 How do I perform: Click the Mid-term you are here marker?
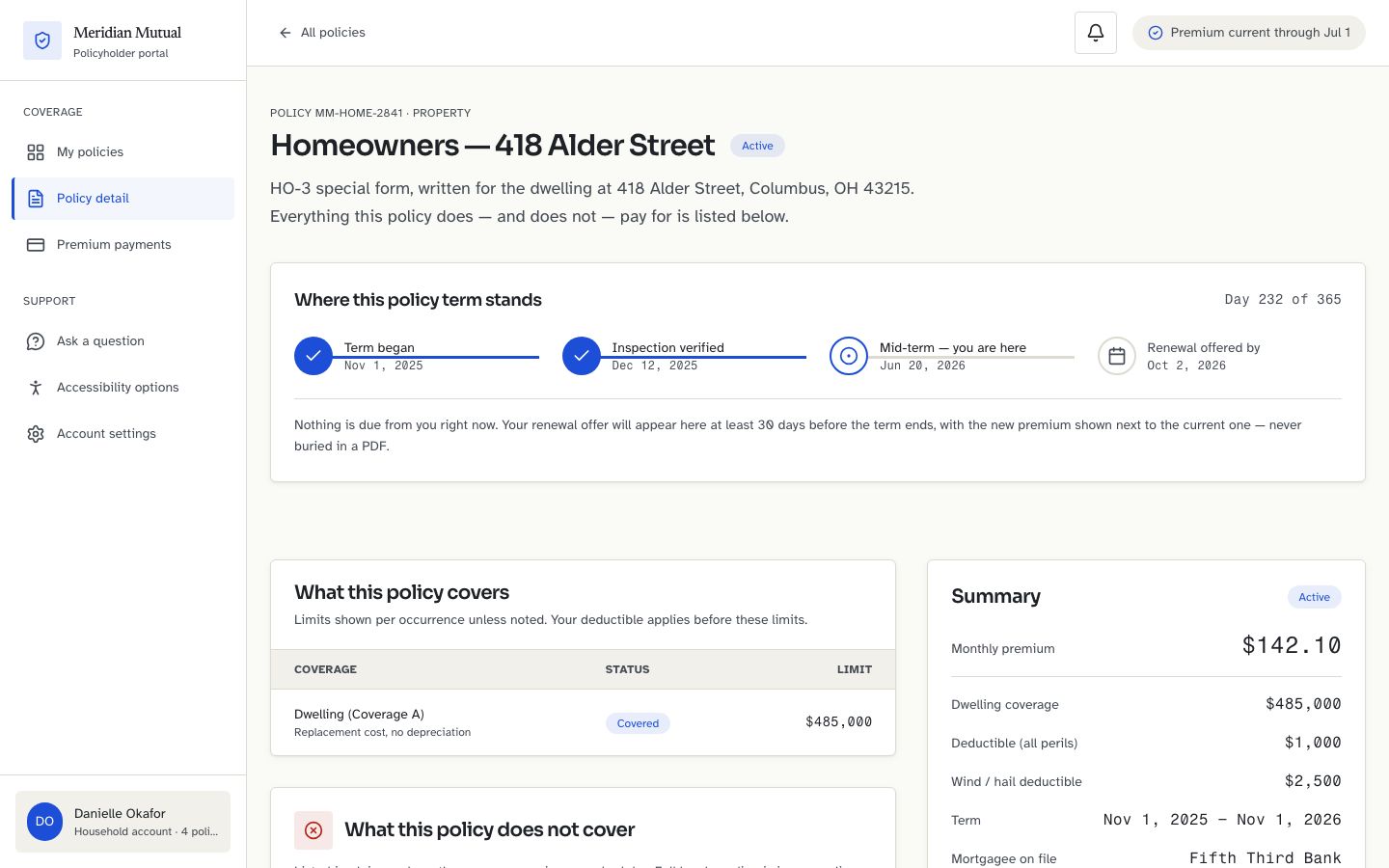pyautogui.click(x=849, y=356)
